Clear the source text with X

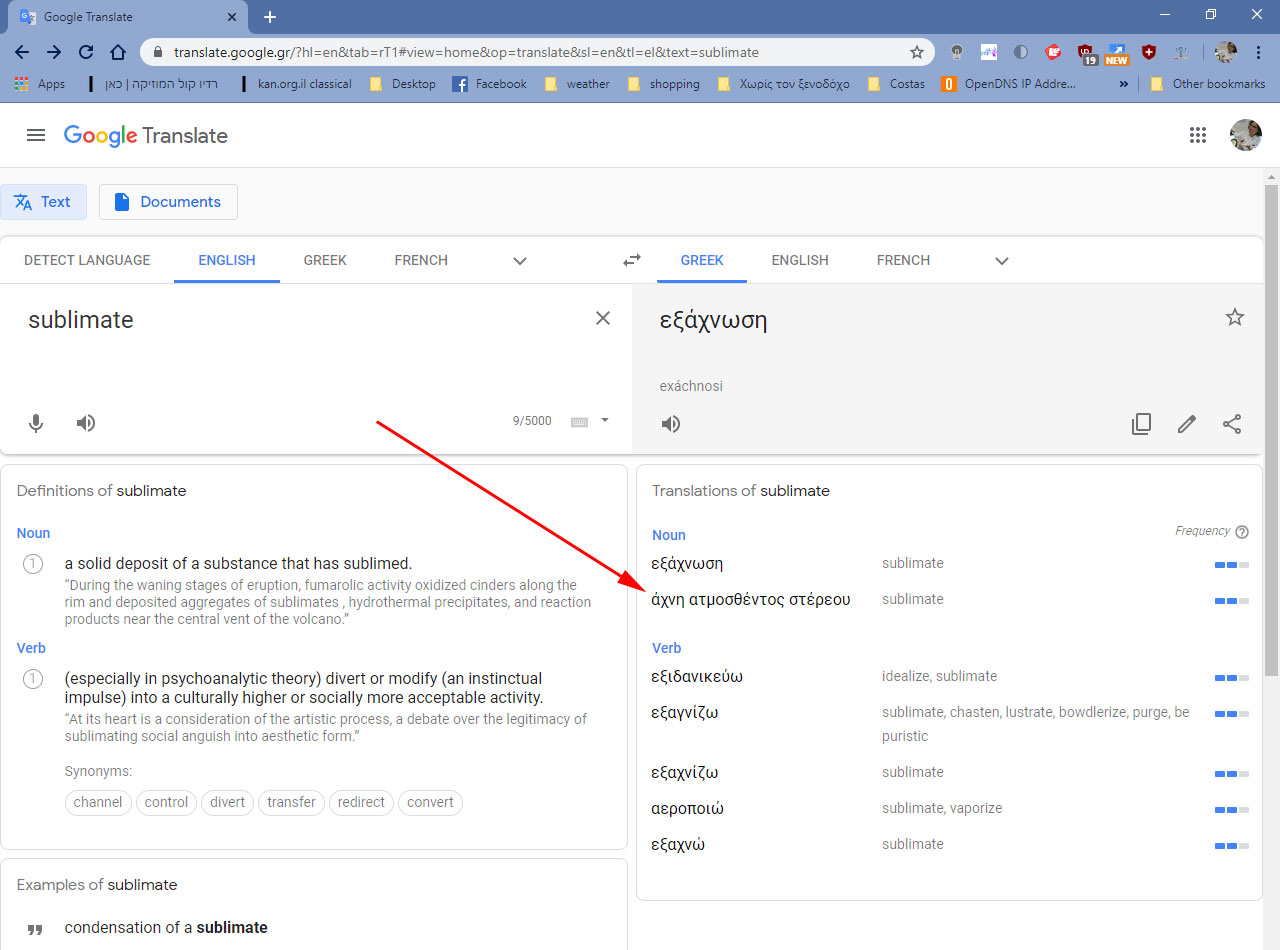tap(603, 318)
